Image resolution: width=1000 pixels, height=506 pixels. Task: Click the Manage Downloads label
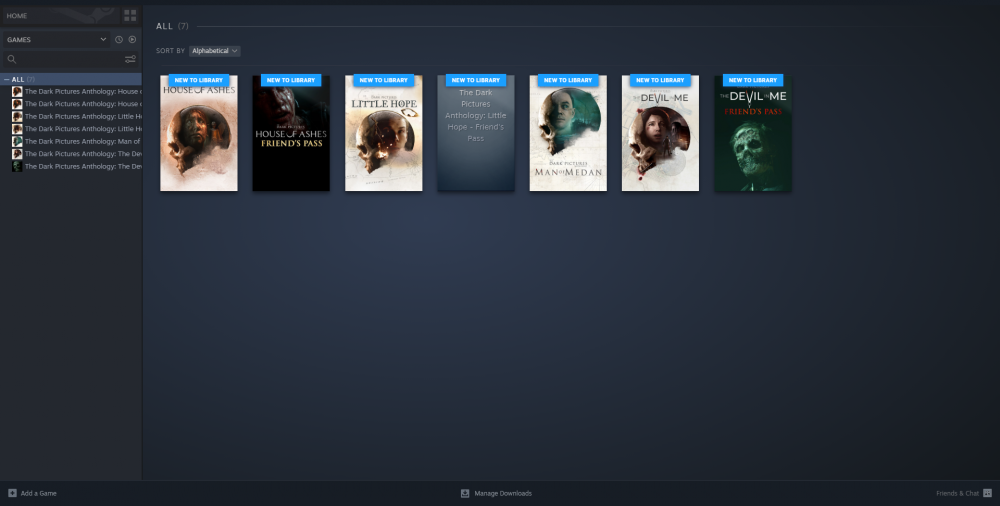[503, 493]
